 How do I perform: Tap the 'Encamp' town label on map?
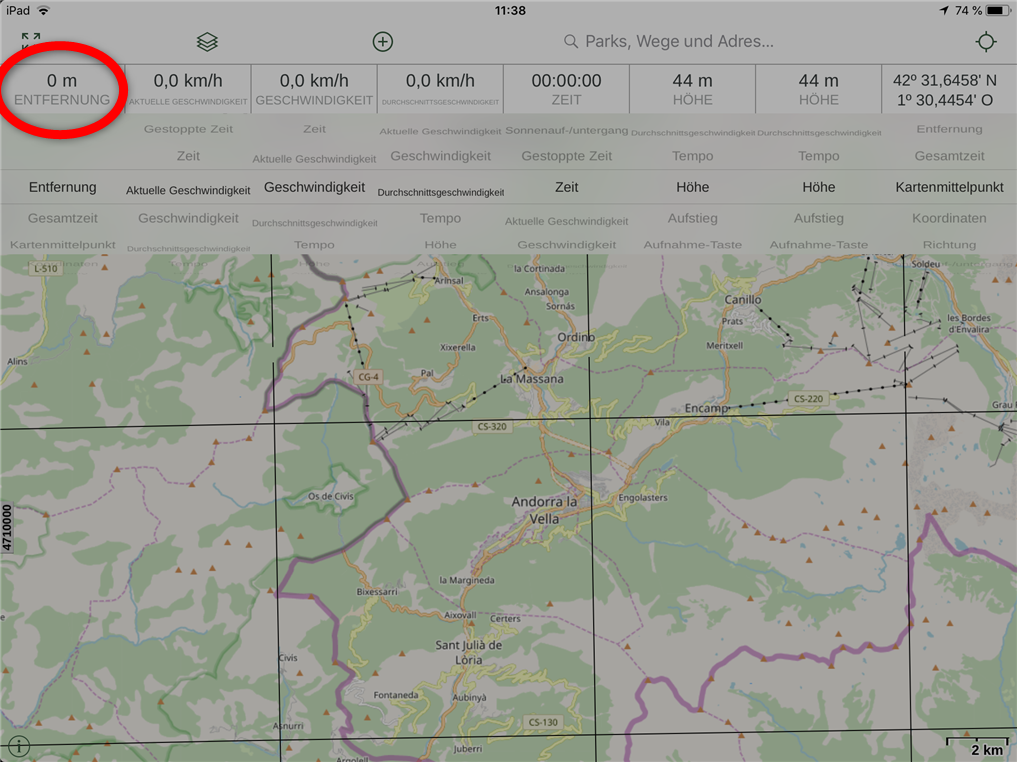click(706, 408)
